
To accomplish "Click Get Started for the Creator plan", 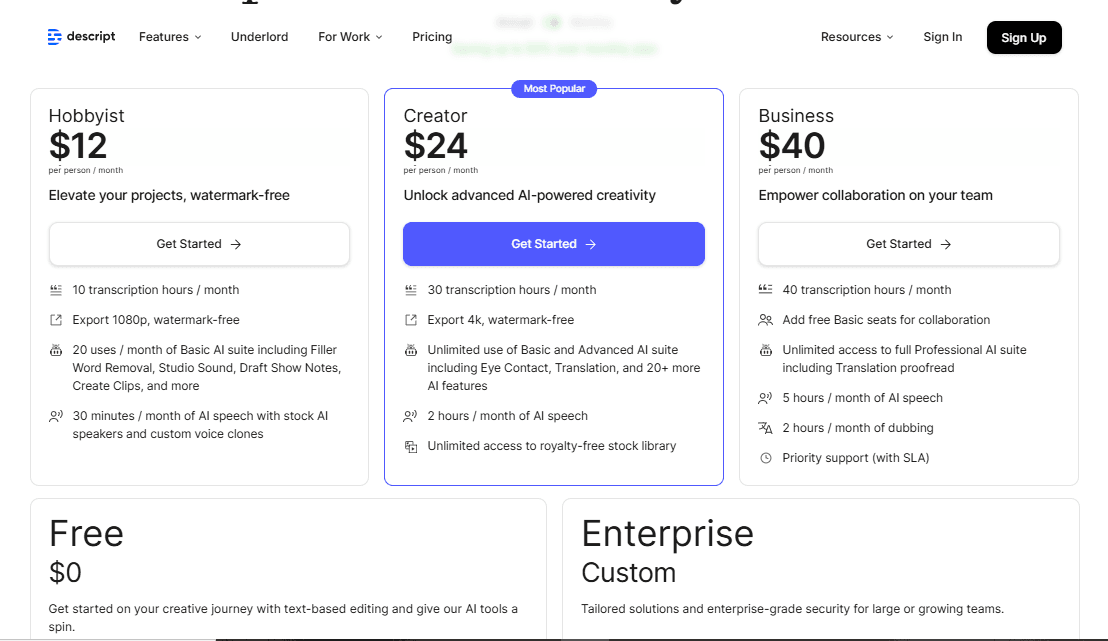I will pos(553,243).
